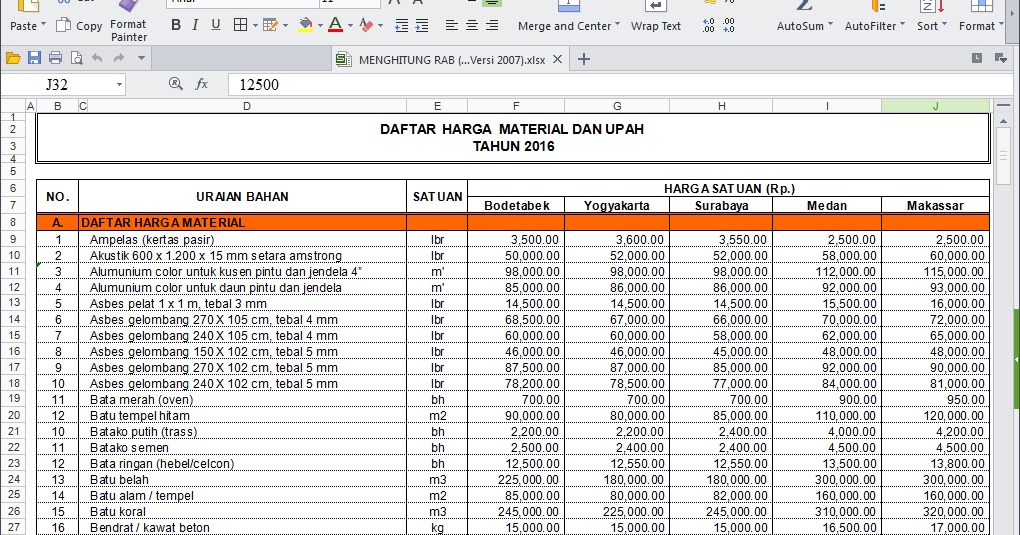Decrease the cell indent
This screenshot has width=1020, height=535.
coord(402,26)
